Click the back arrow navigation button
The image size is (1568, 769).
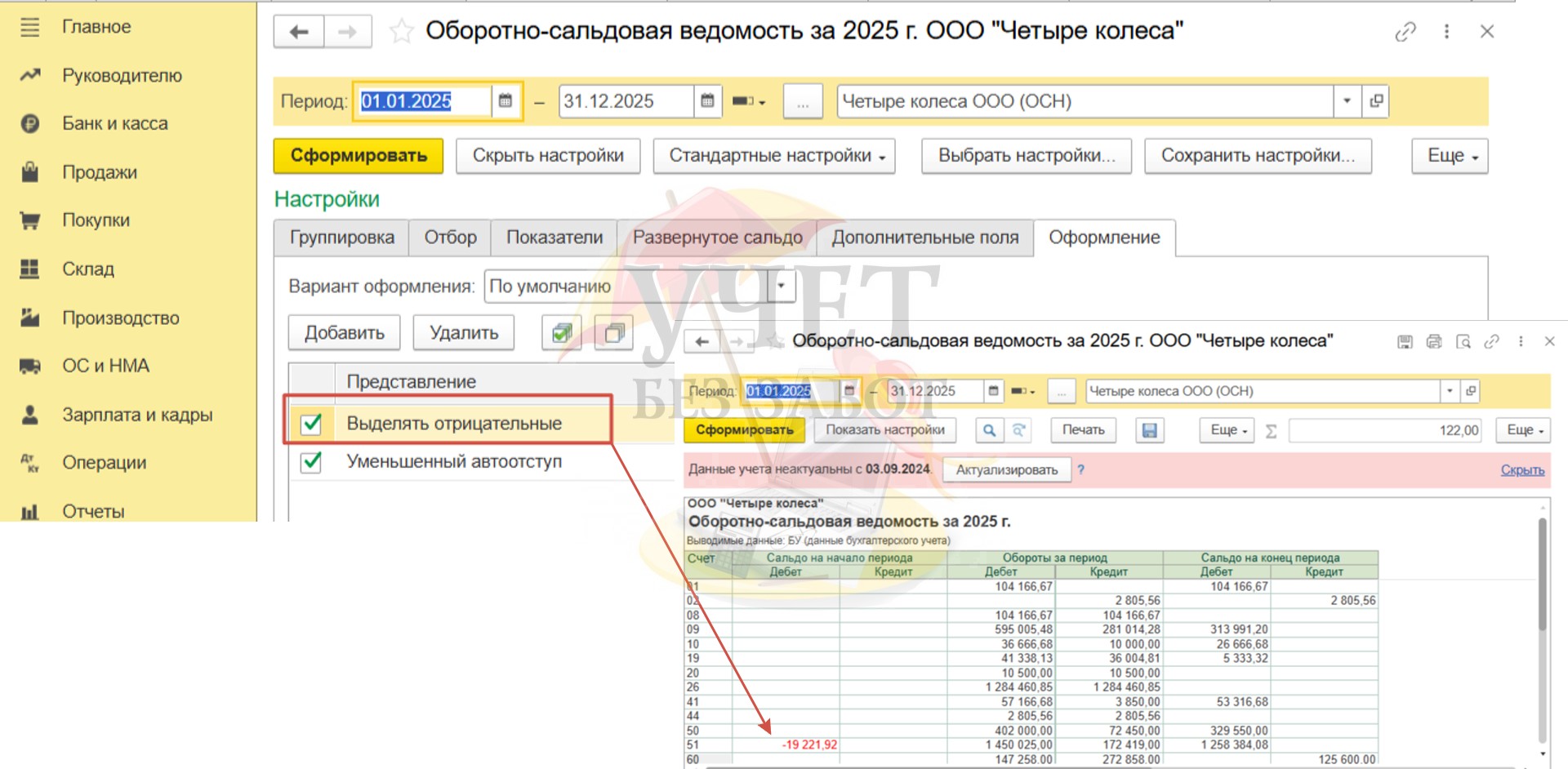[299, 32]
